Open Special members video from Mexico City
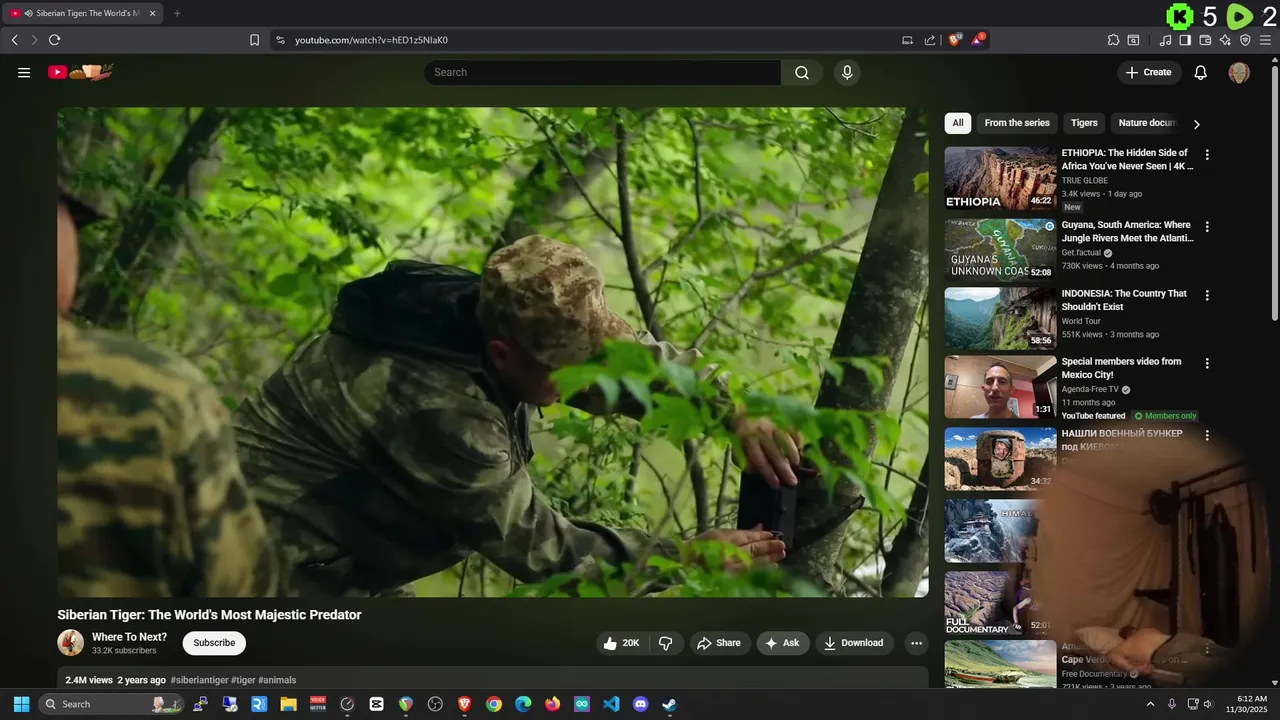 click(1121, 368)
